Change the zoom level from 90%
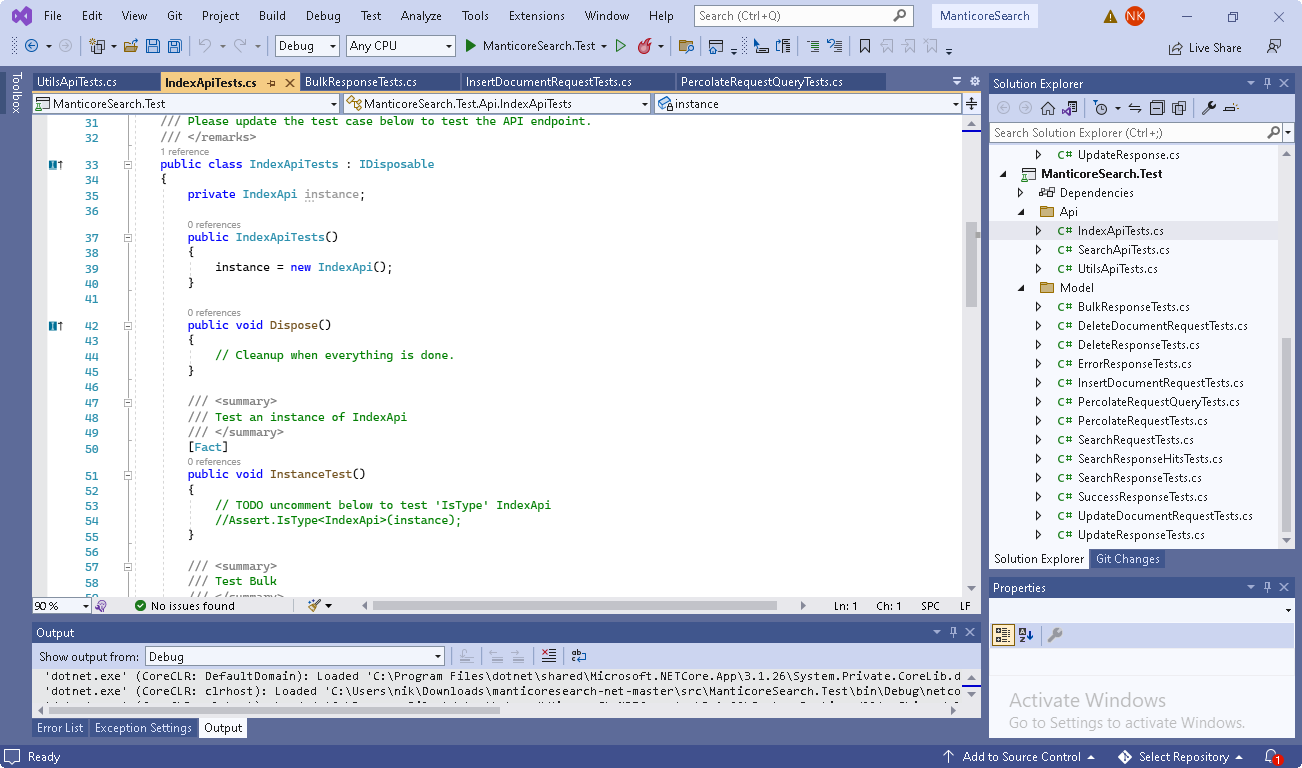Screen dimensions: 1302x768 (x=60, y=605)
